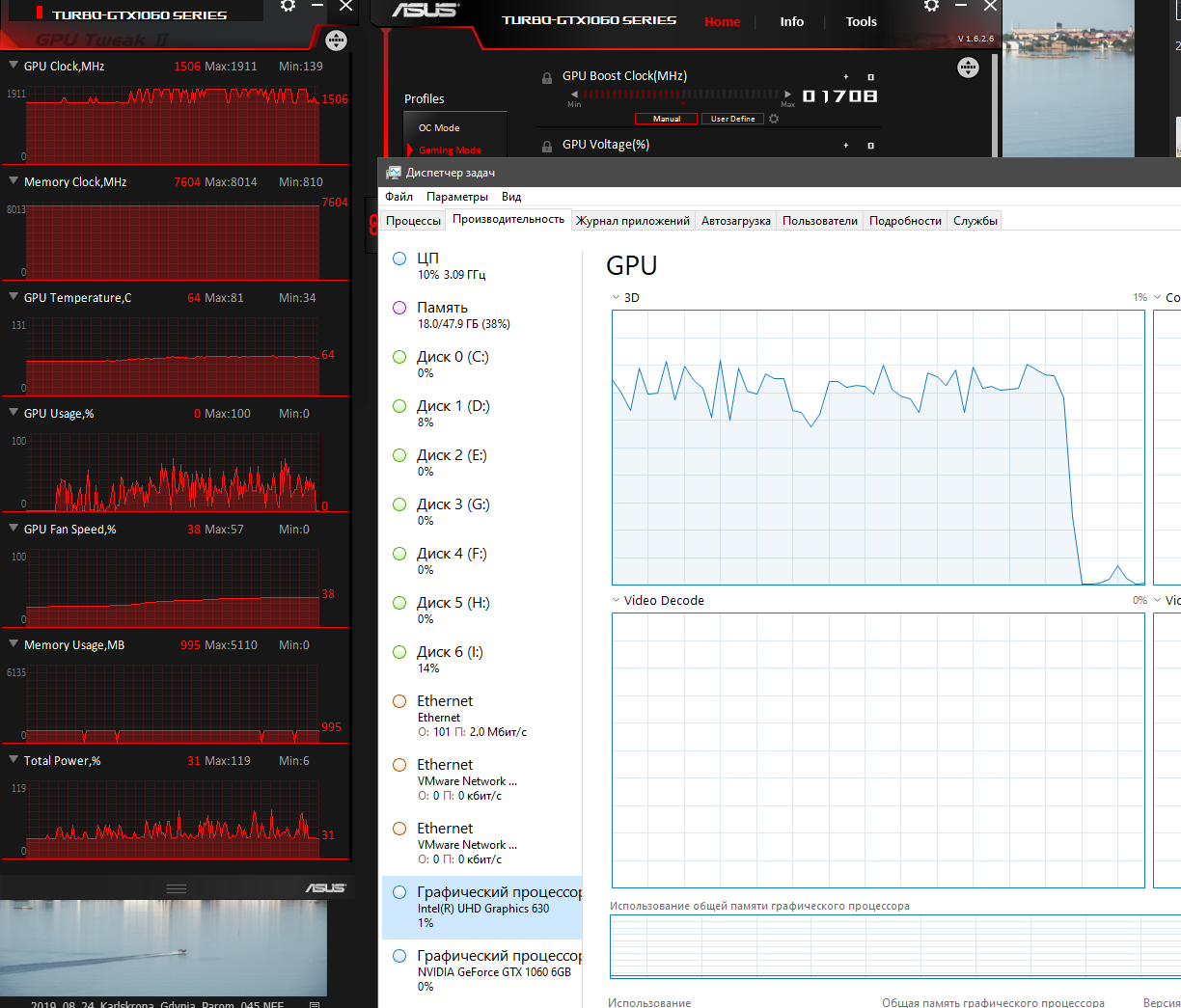
Task: Select Диск 3 (G:) in the sidebar
Action: coord(482,512)
